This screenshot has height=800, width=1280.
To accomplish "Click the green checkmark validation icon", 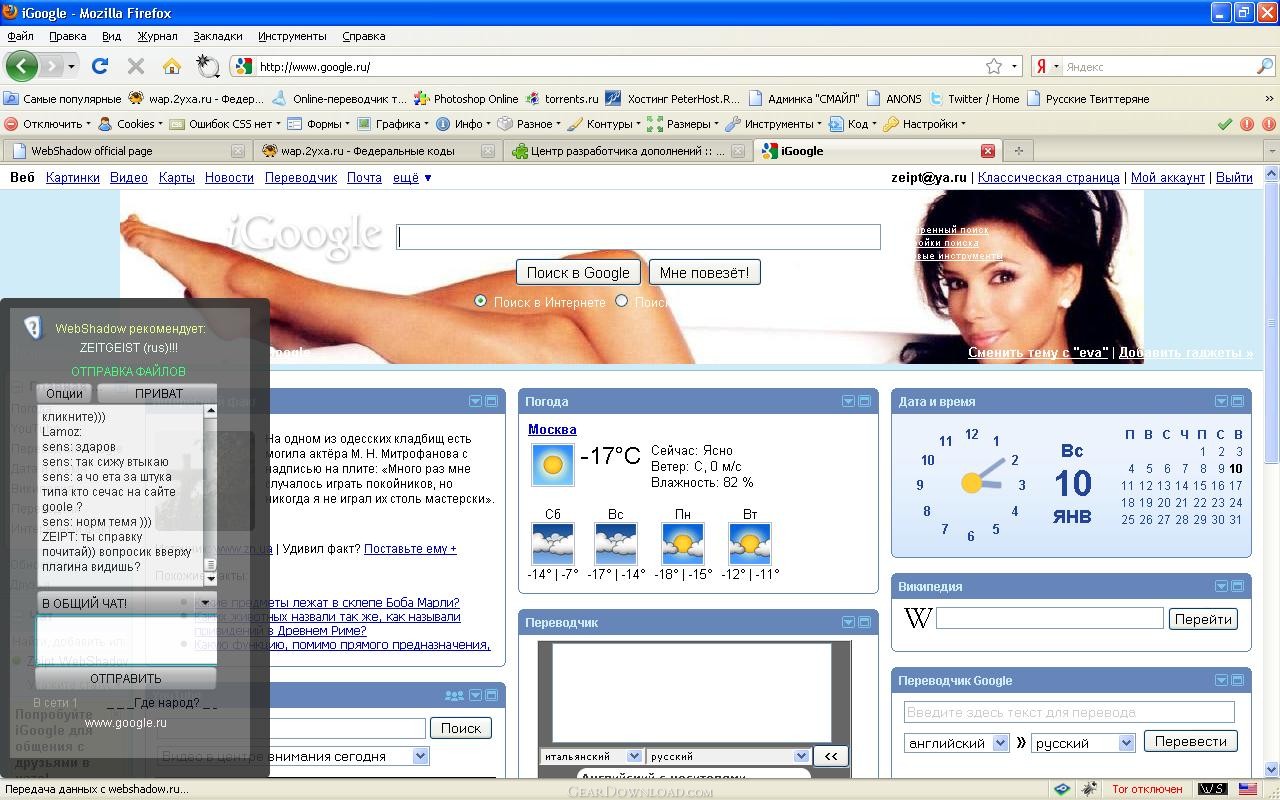I will (1224, 124).
